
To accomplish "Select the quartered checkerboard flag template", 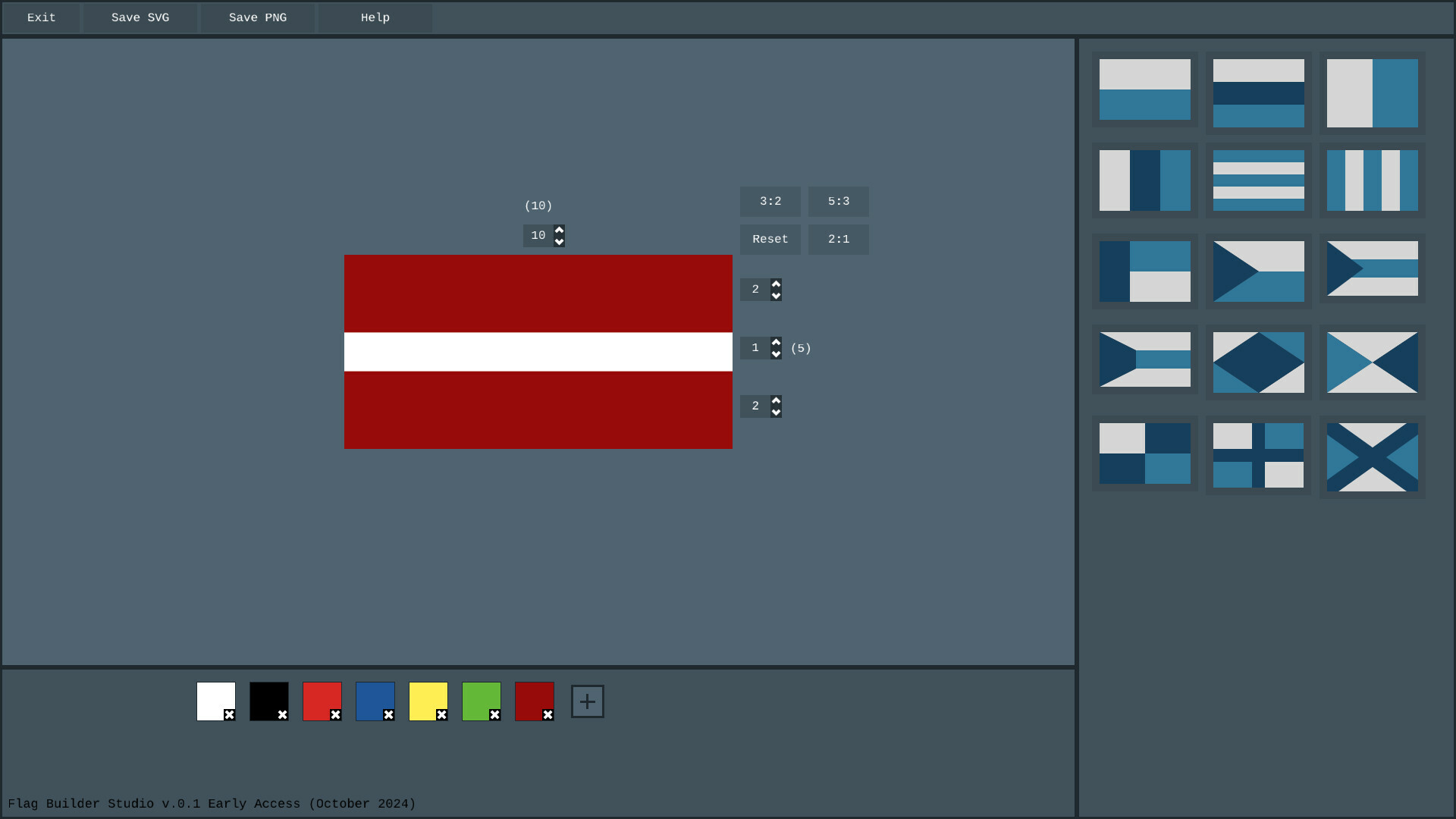I will 1145,453.
